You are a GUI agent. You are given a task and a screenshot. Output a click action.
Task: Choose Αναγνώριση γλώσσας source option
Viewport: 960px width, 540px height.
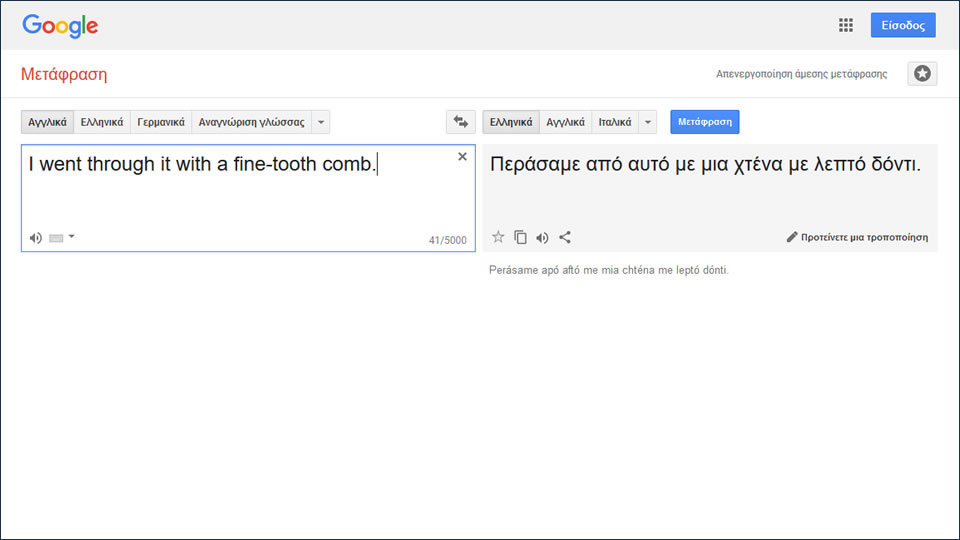coord(252,122)
